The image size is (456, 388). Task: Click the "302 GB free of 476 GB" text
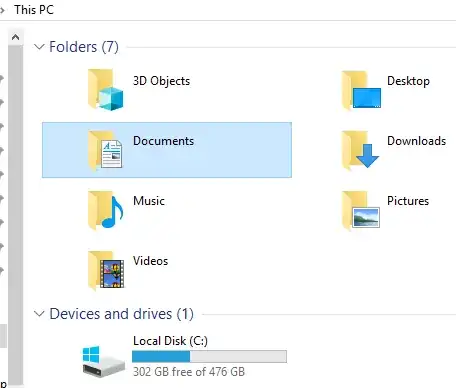click(189, 372)
